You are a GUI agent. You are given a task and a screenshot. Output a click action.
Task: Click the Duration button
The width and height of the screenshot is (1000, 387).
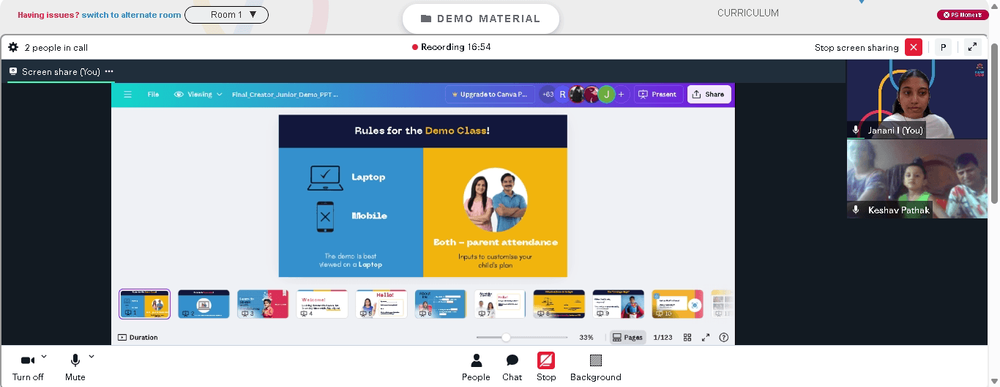click(138, 337)
